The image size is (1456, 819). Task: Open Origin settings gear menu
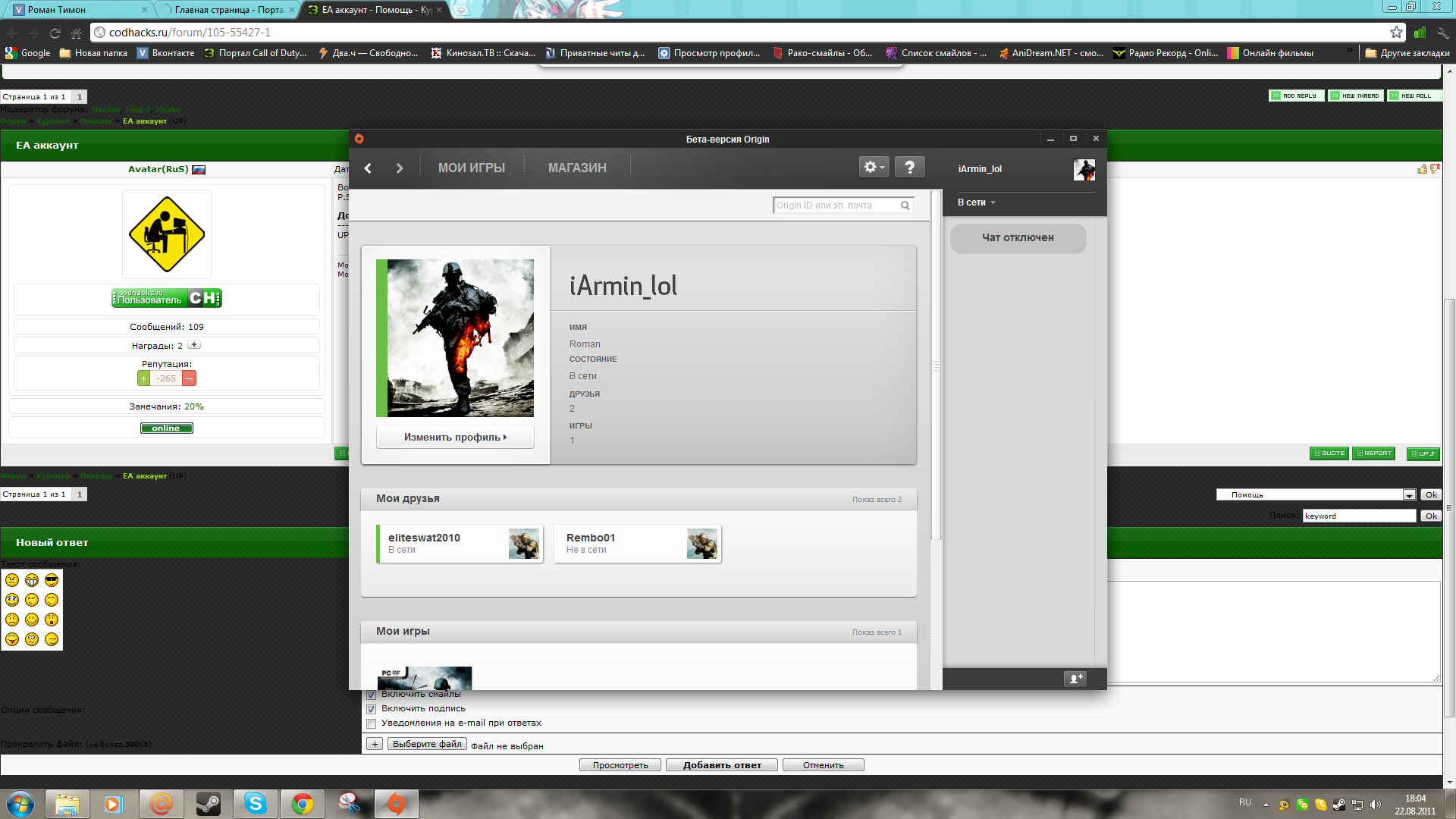click(874, 167)
